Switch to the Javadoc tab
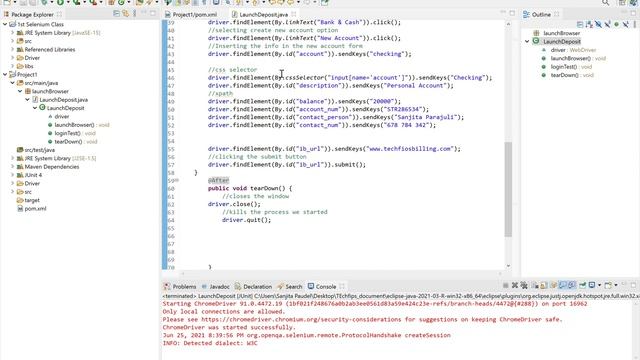The image size is (640, 360). pos(216,287)
